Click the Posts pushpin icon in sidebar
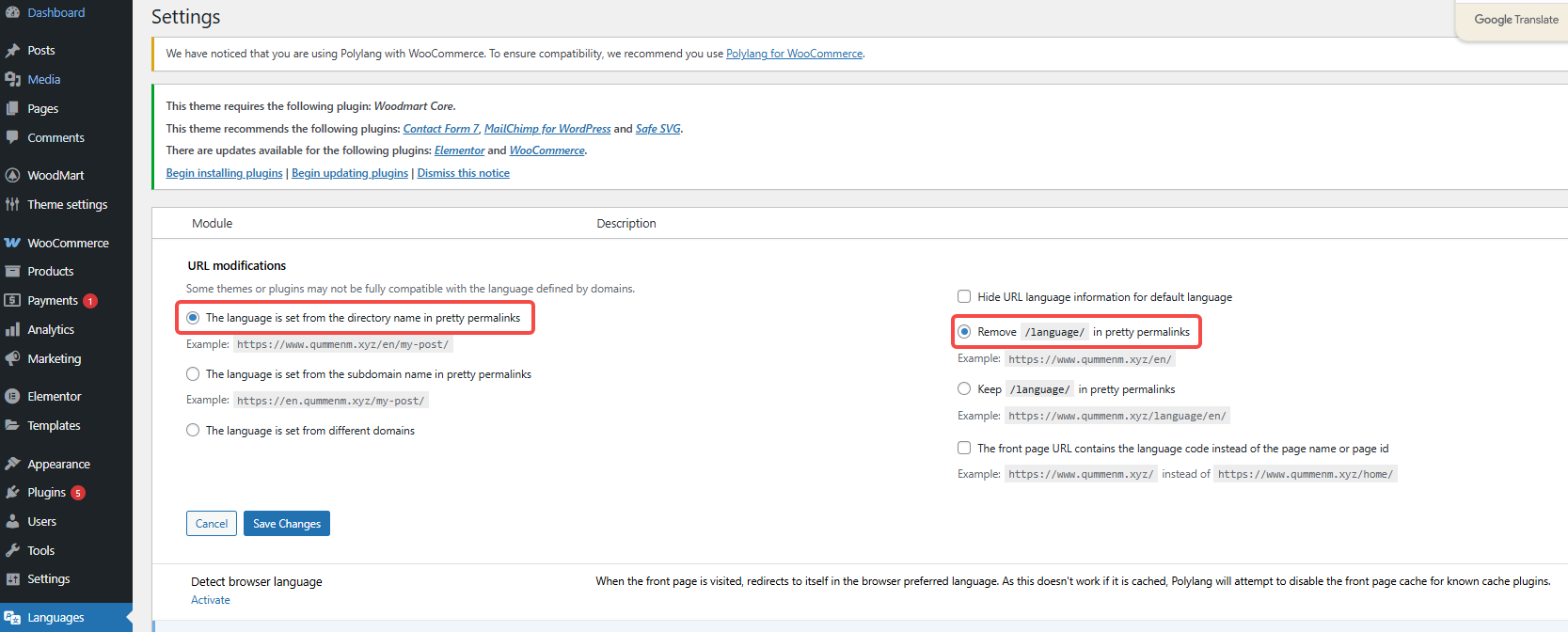1568x632 pixels. 12,51
